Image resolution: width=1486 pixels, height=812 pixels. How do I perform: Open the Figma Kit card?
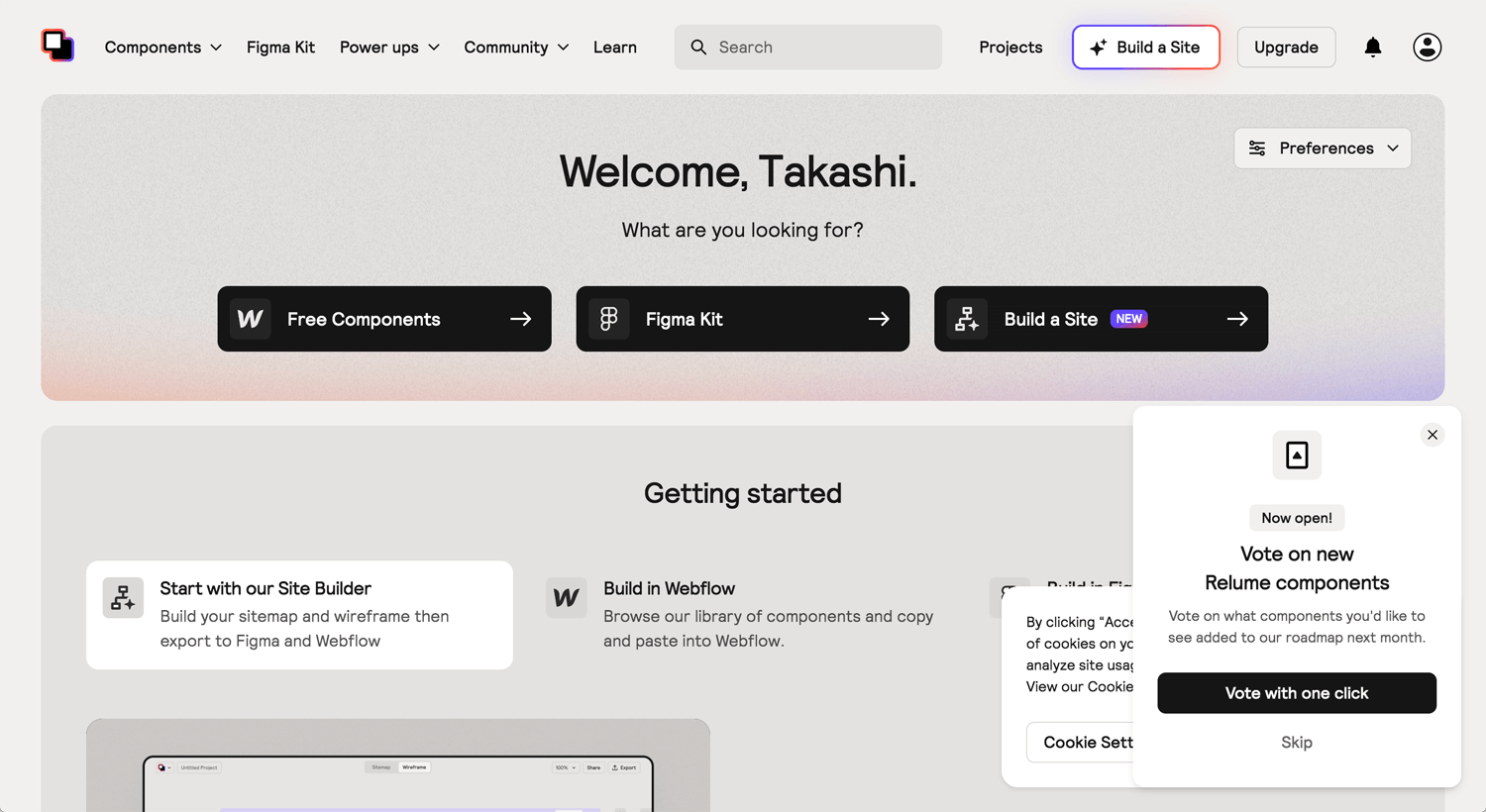743,319
